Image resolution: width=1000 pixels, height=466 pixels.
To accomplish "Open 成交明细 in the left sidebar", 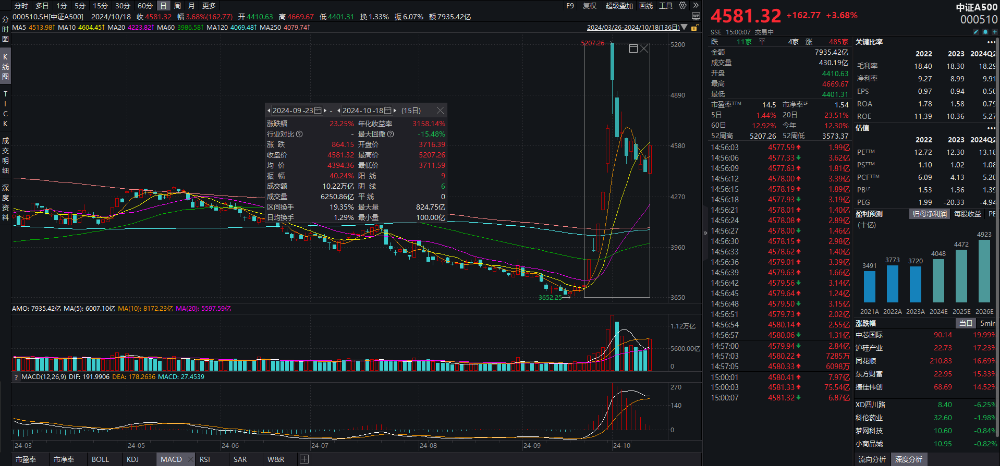I will 6,154.
